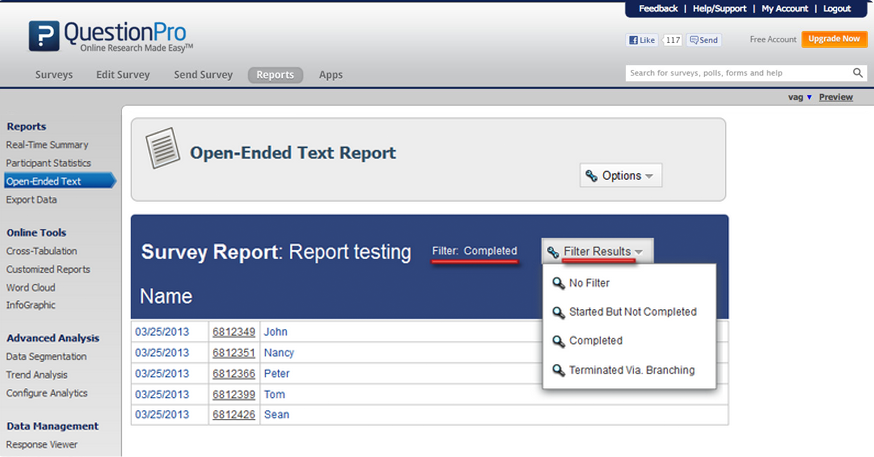The width and height of the screenshot is (874, 457).
Task: Open the Apps tab
Action: 331,75
